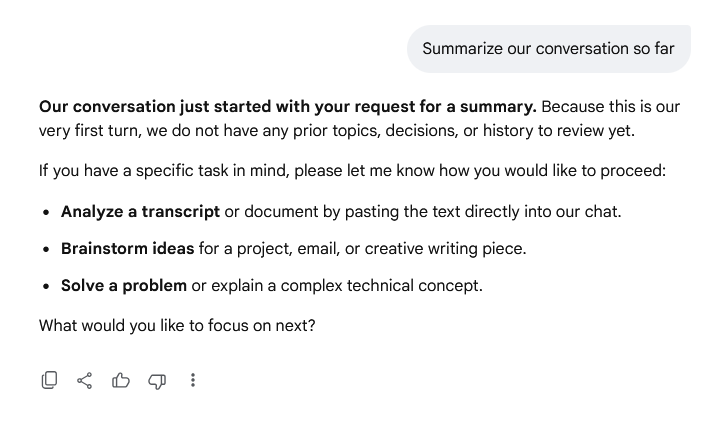Image resolution: width=712 pixels, height=429 pixels.
Task: Click the bold 'Brainstorm ideas' text
Action: [x=128, y=249]
